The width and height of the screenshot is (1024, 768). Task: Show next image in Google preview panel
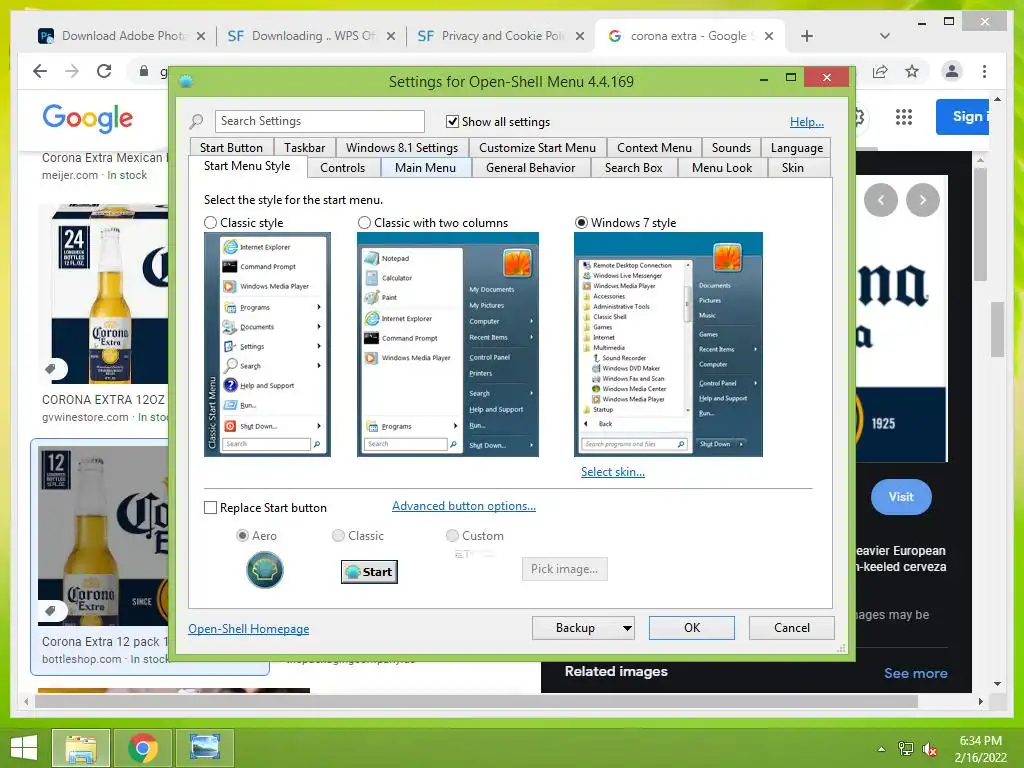coord(923,200)
